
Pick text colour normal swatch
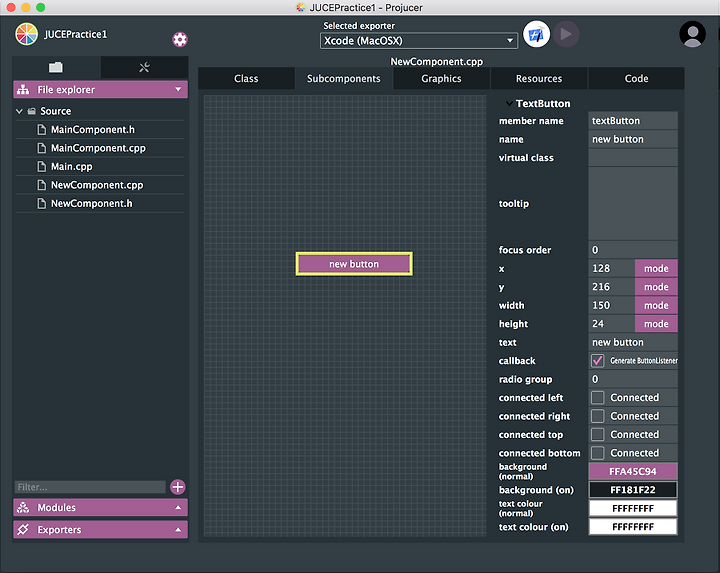[633, 508]
